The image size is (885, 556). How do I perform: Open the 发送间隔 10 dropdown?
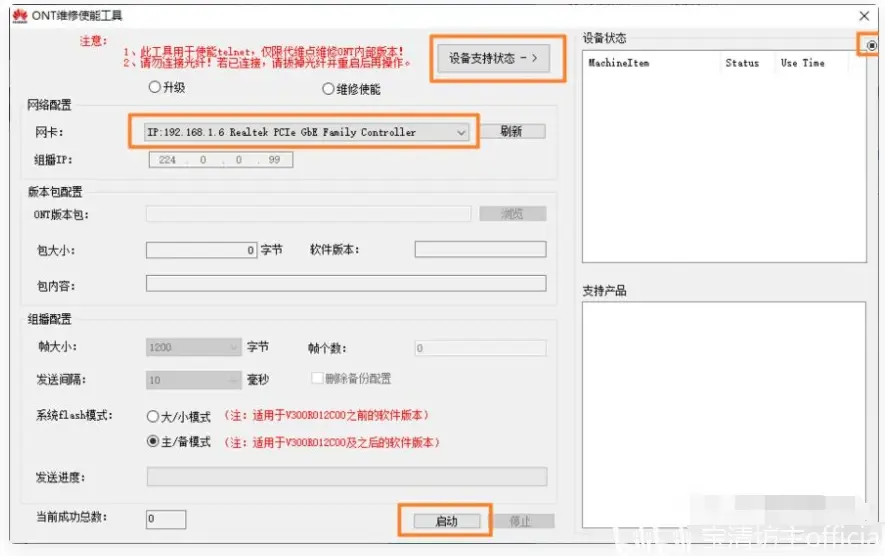pos(194,380)
